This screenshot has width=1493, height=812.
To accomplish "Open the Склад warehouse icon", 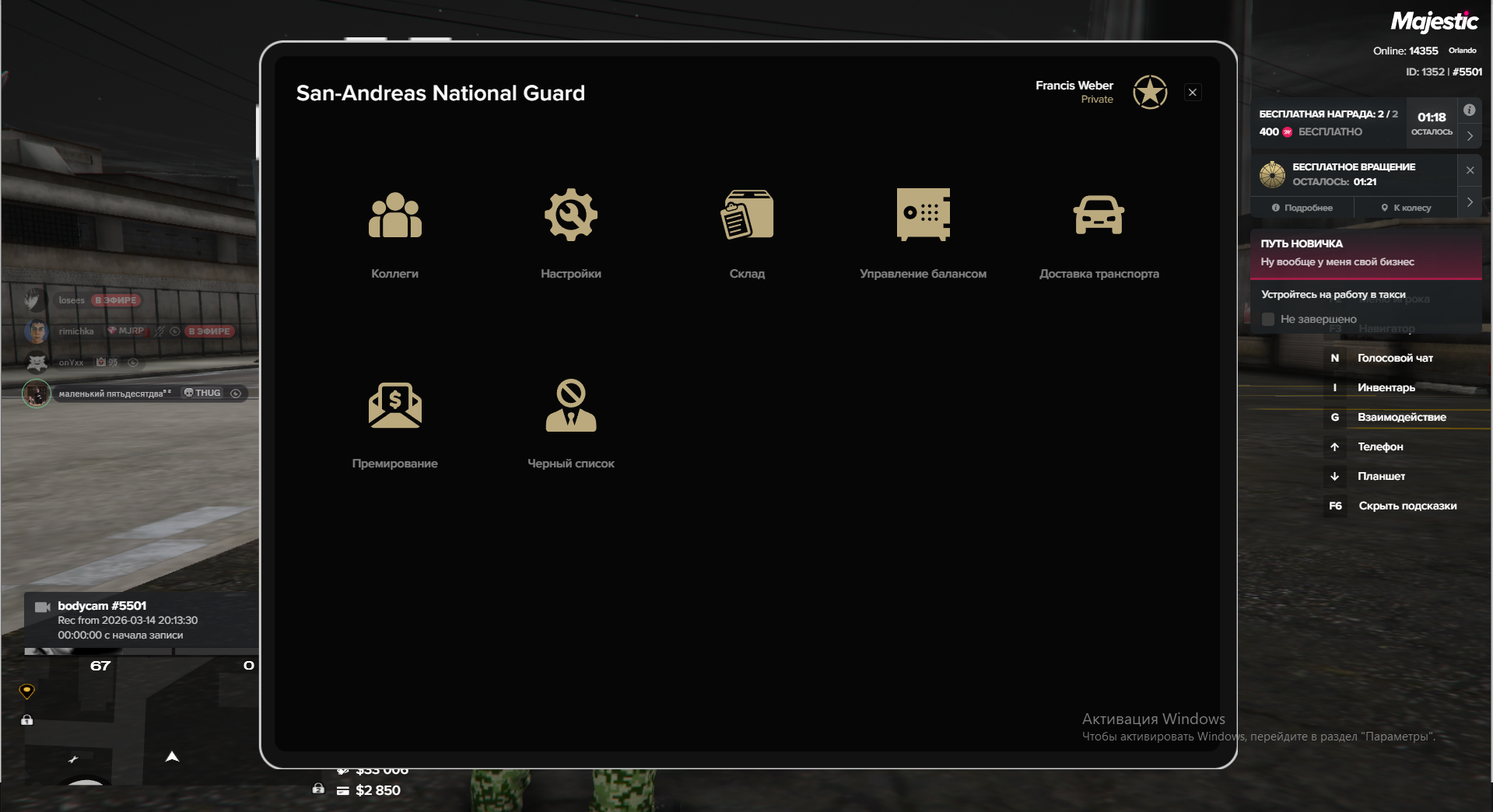I will pos(747,215).
